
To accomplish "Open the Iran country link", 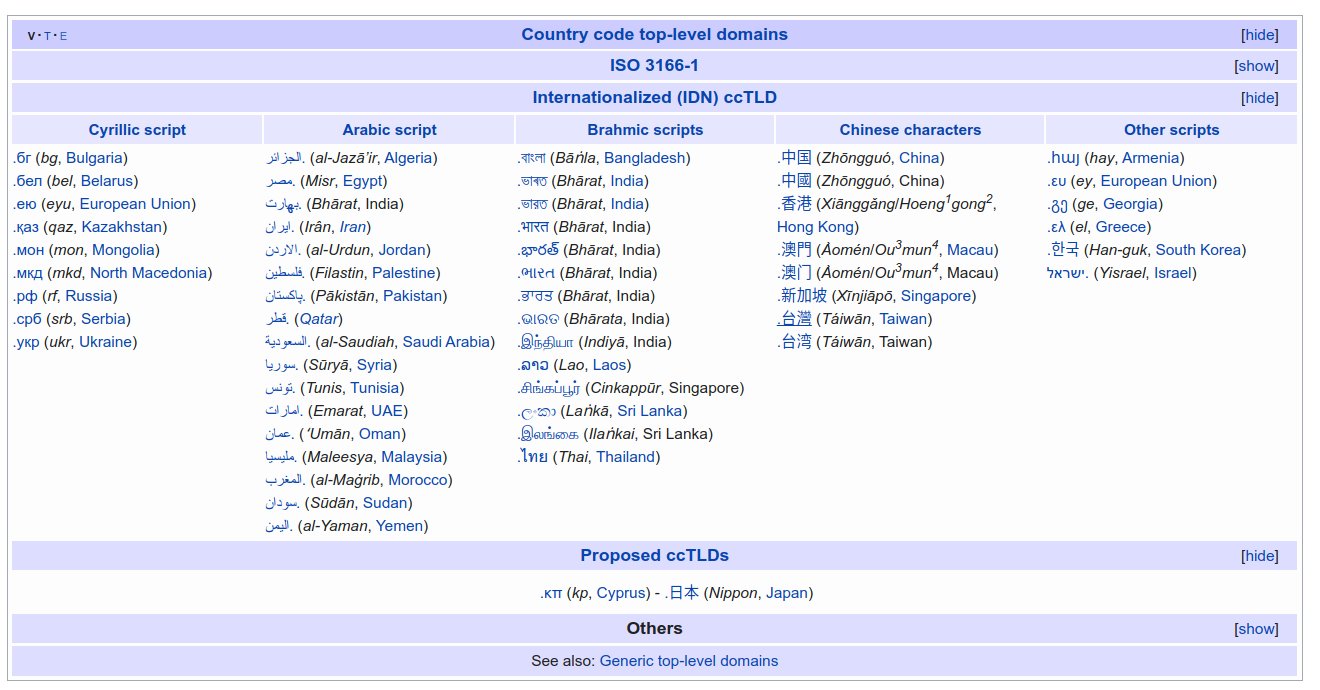I will click(353, 227).
